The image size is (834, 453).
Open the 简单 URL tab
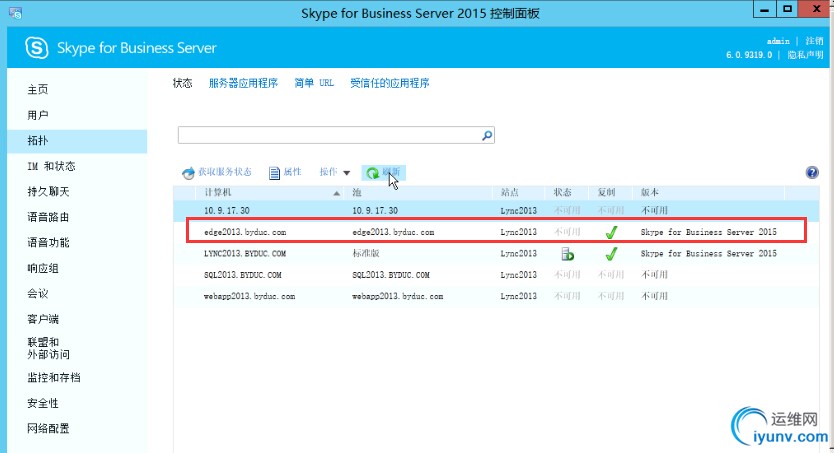coord(314,83)
